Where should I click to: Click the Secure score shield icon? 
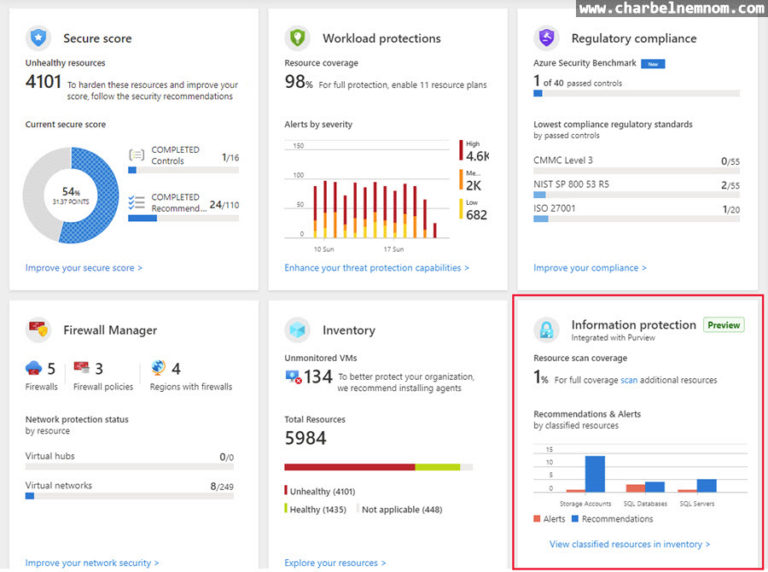(x=38, y=38)
